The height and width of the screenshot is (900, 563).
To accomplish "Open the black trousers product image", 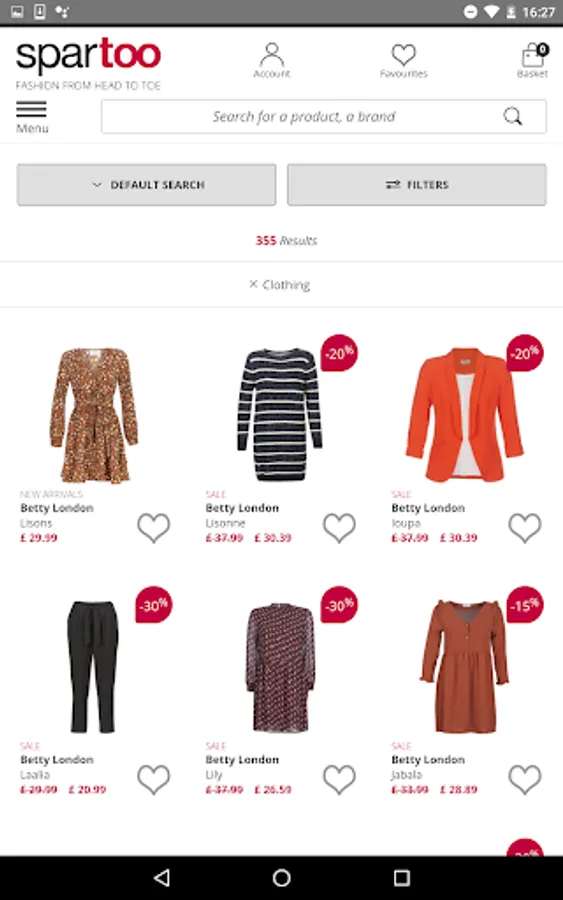I will click(x=93, y=666).
